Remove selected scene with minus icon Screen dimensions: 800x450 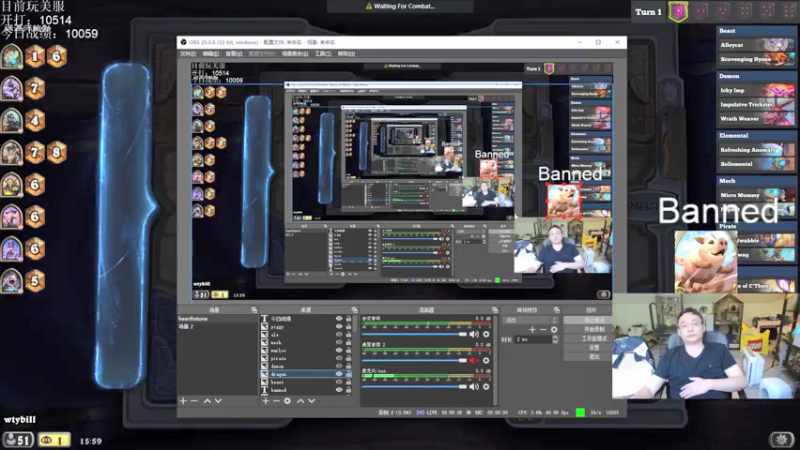(x=194, y=401)
